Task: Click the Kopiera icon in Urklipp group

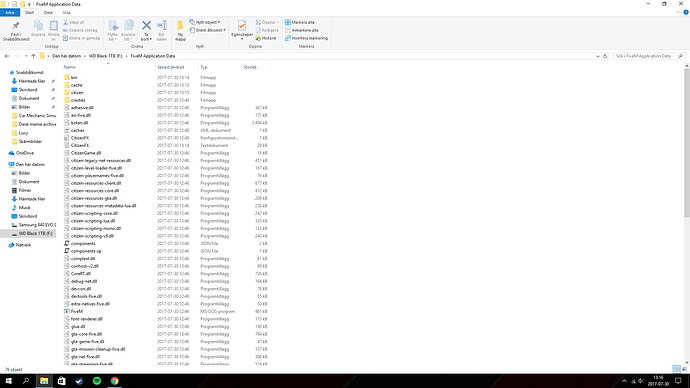Action: click(x=38, y=26)
